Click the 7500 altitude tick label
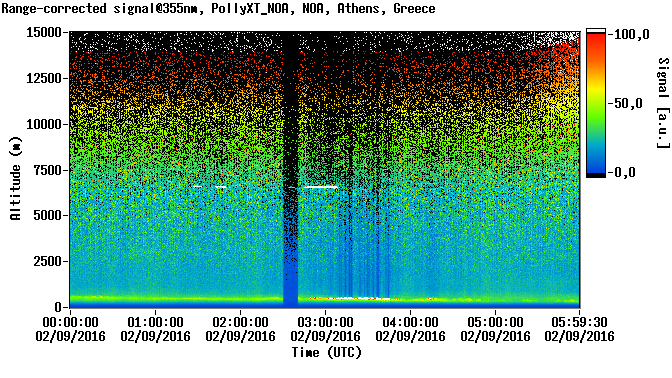672x378 pixels. coord(47,170)
